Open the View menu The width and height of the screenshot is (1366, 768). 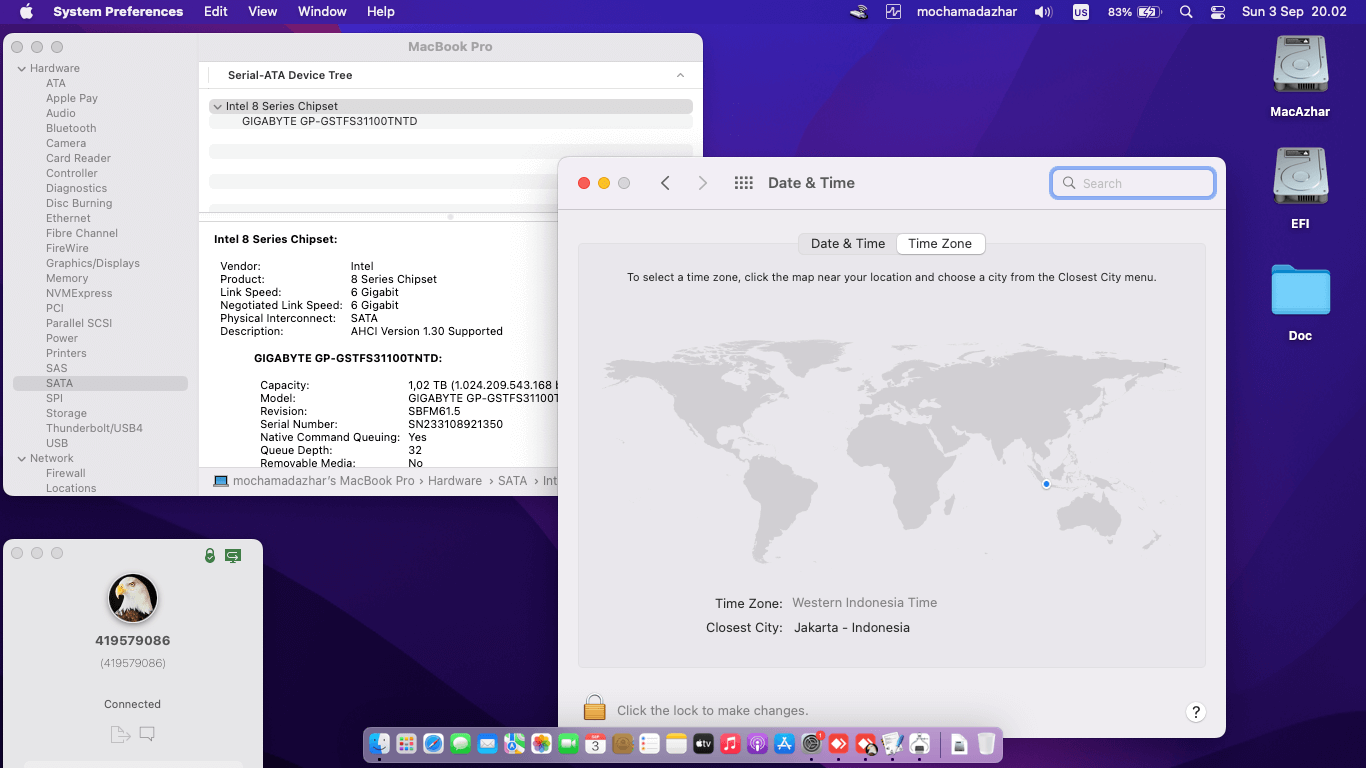tap(263, 12)
